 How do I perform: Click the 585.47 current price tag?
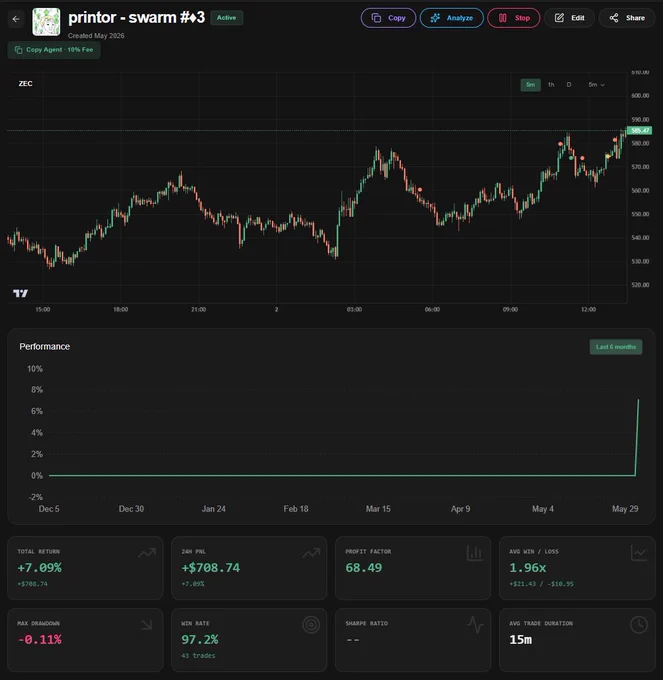pyautogui.click(x=640, y=131)
